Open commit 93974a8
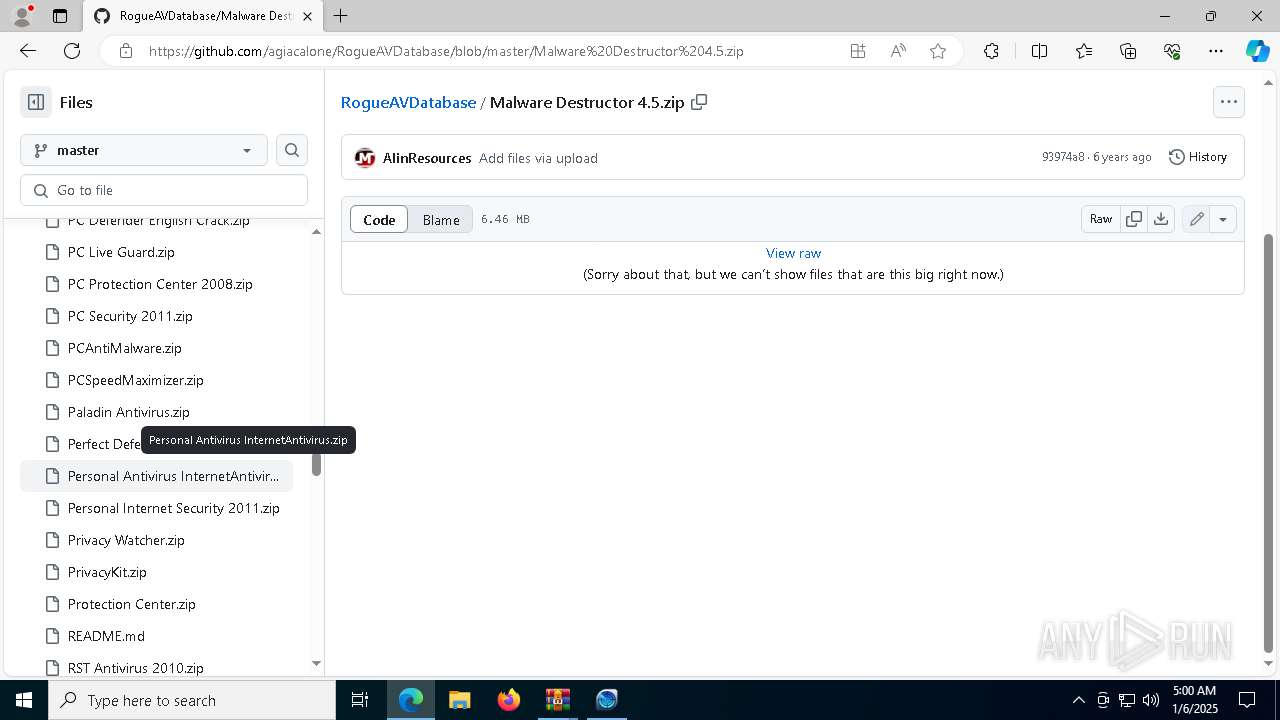1280x720 pixels. (x=1063, y=157)
